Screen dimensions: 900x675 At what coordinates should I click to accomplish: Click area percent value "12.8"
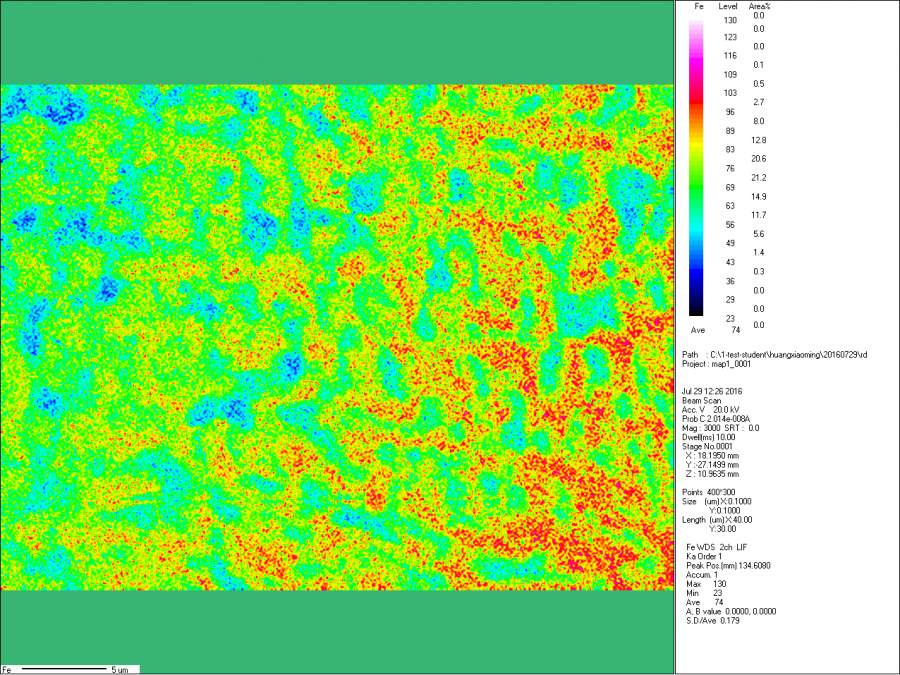[759, 140]
